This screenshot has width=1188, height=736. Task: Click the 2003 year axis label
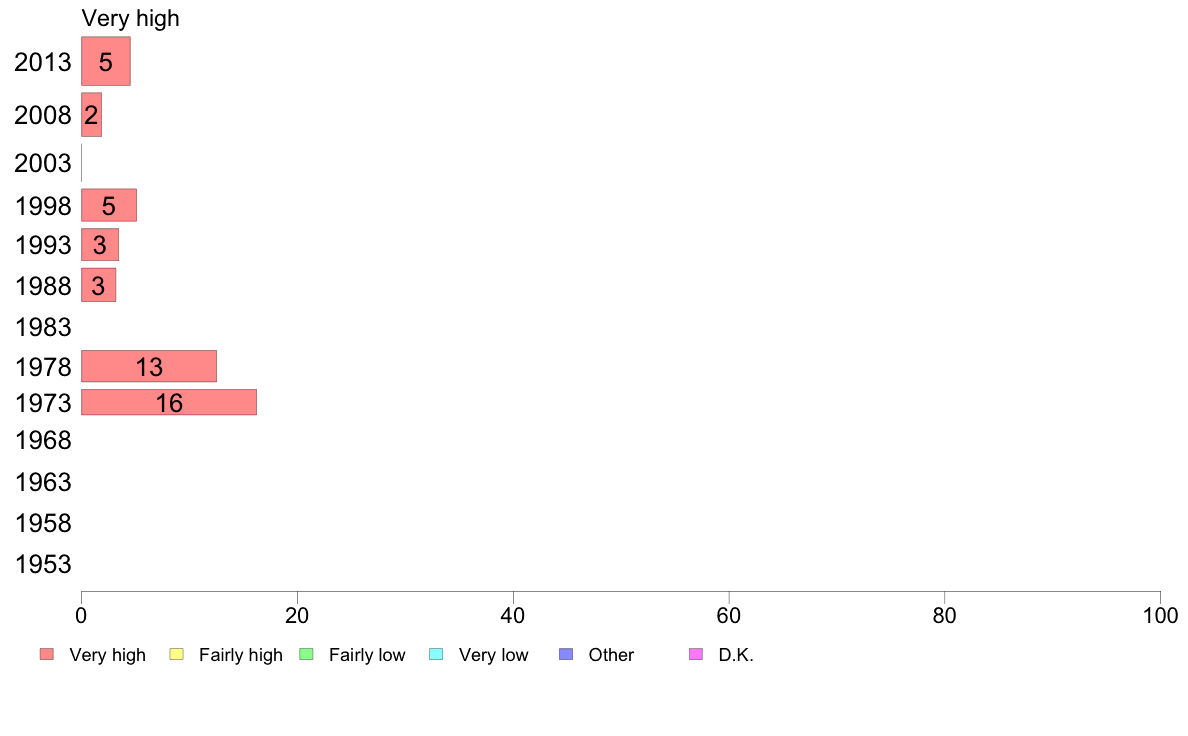pos(42,163)
